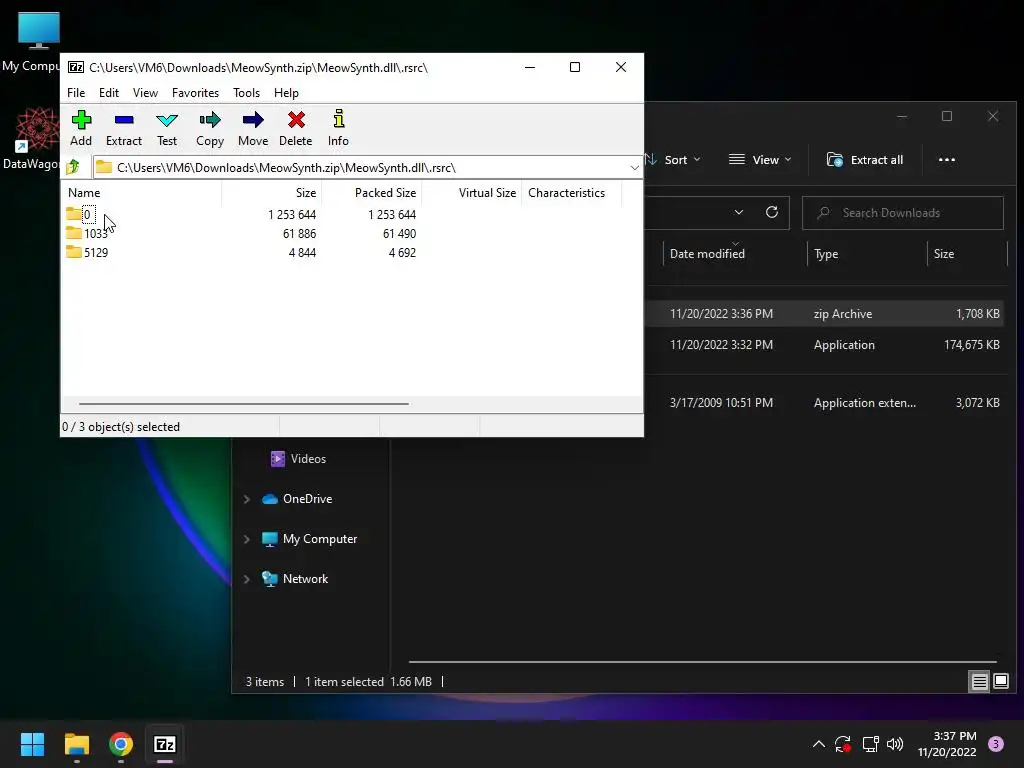The width and height of the screenshot is (1024, 768).
Task: Expand Network in the navigation pane
Action: point(247,579)
